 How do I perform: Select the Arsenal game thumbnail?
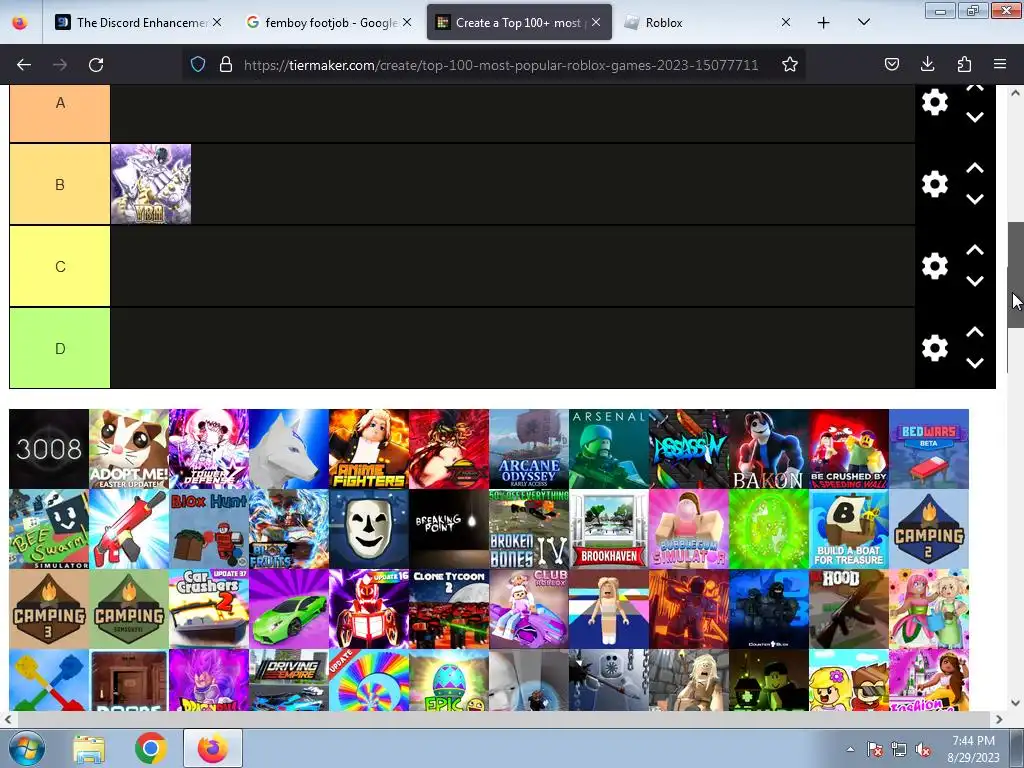pyautogui.click(x=609, y=449)
